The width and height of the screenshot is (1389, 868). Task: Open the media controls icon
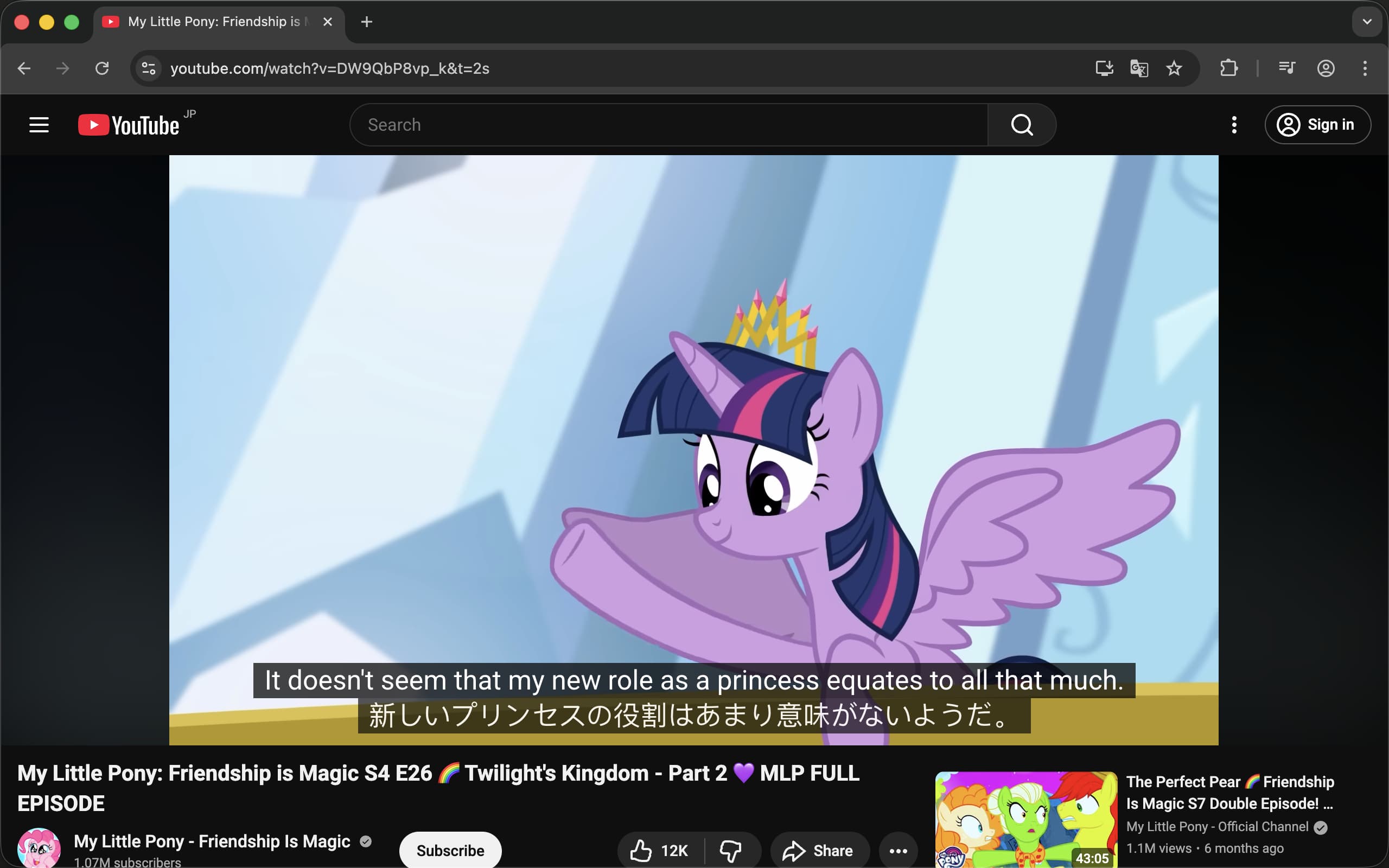1287,68
